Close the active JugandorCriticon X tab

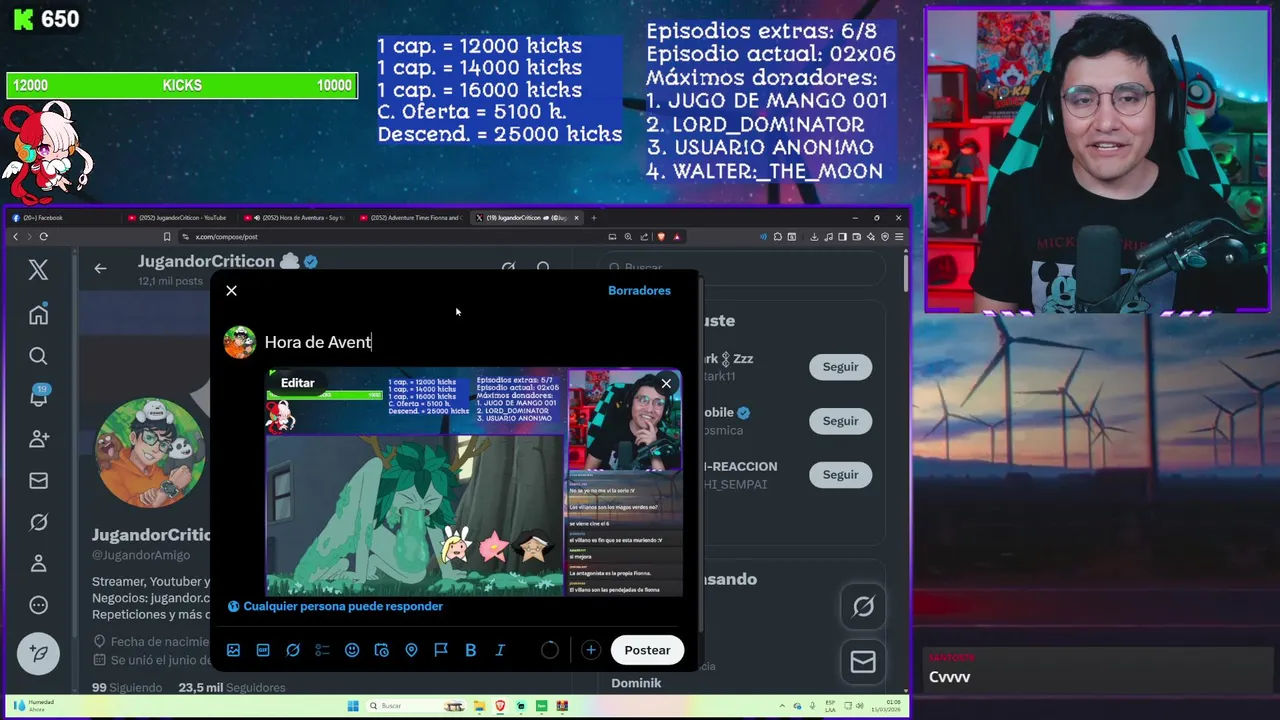tap(576, 217)
